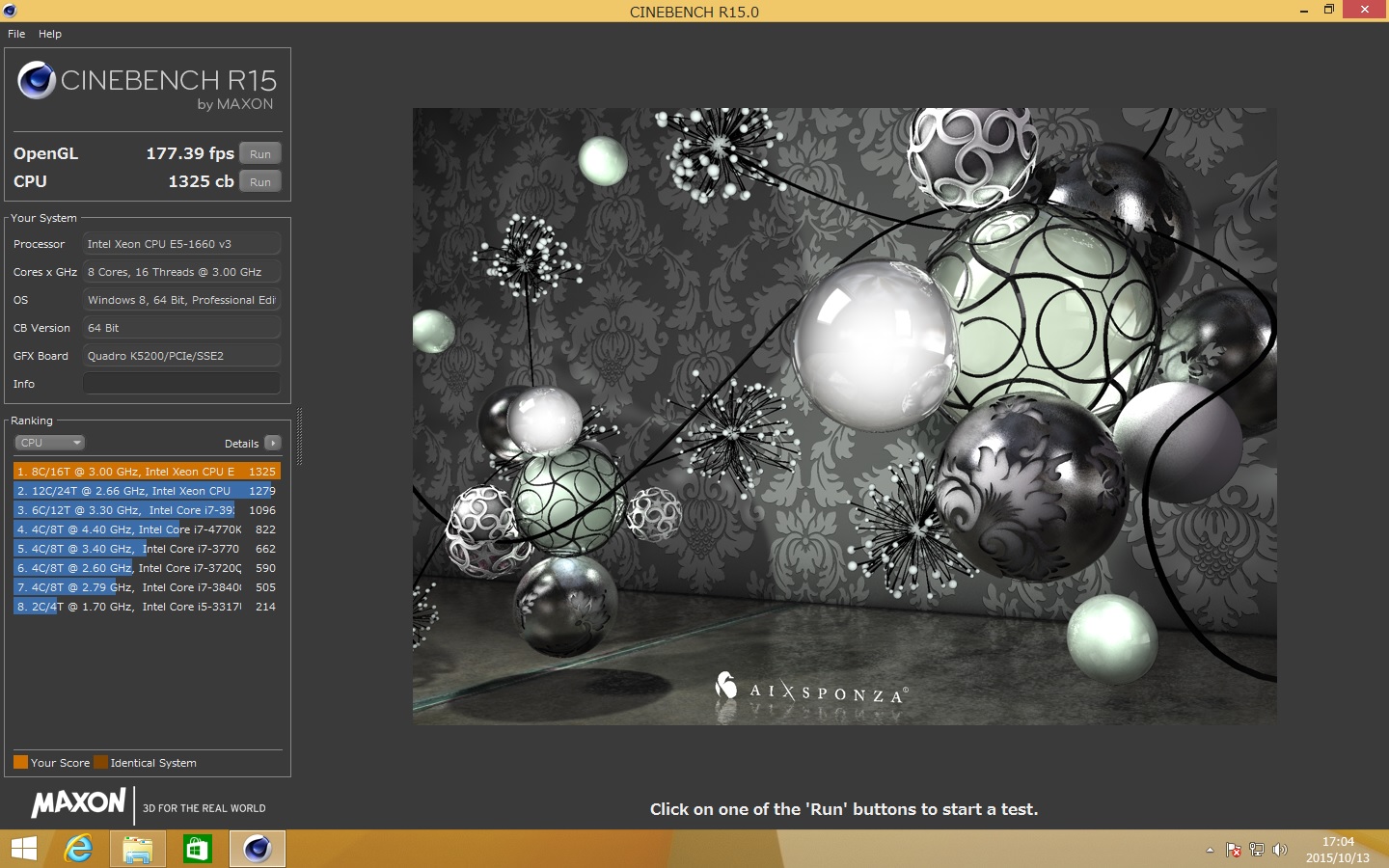Viewport: 1389px width, 868px height.
Task: Expand ranking Details arrow button
Action: 273,443
